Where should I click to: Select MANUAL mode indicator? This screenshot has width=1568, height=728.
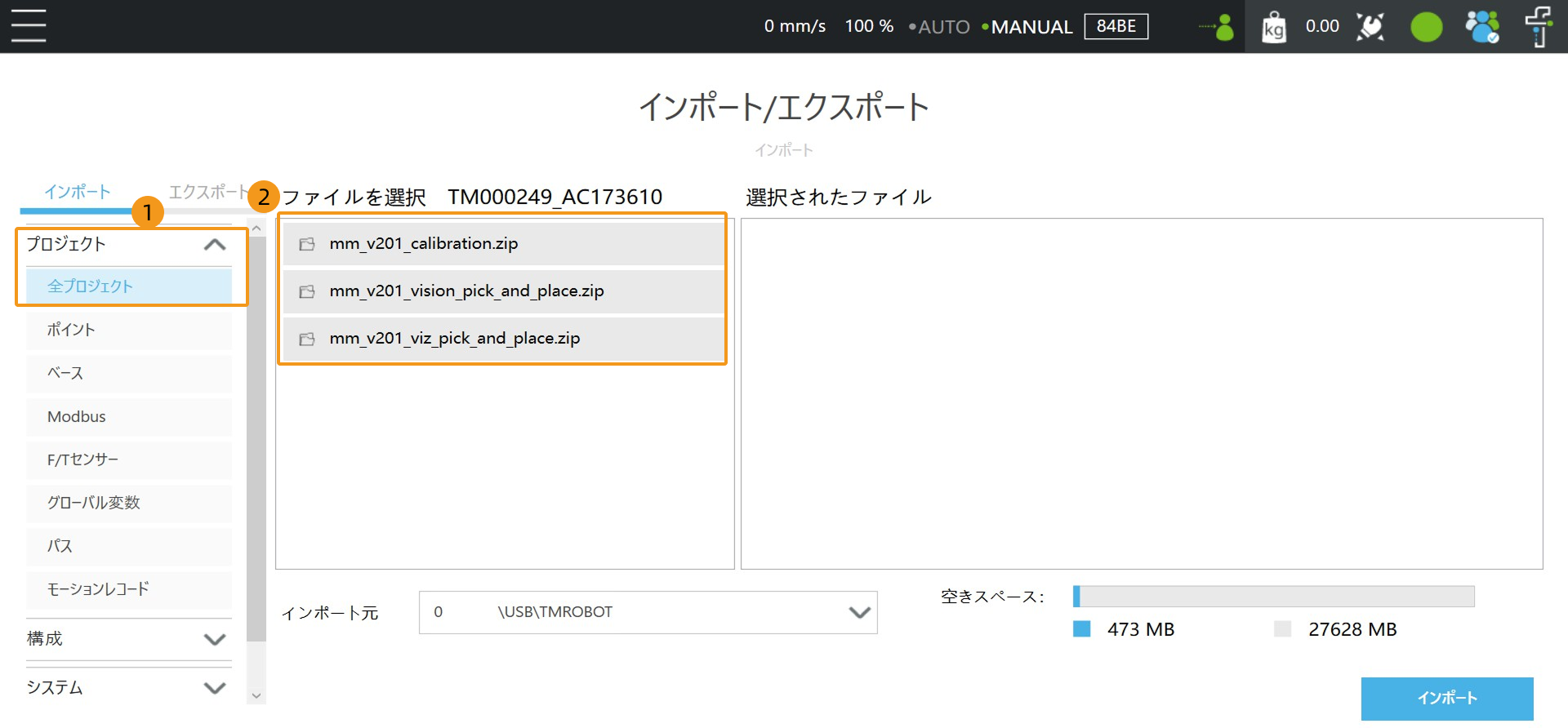[1031, 27]
